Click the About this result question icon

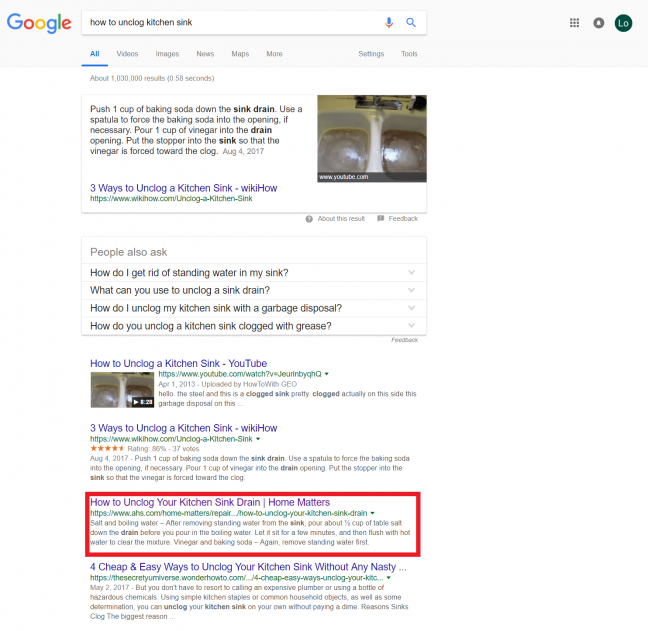(309, 219)
